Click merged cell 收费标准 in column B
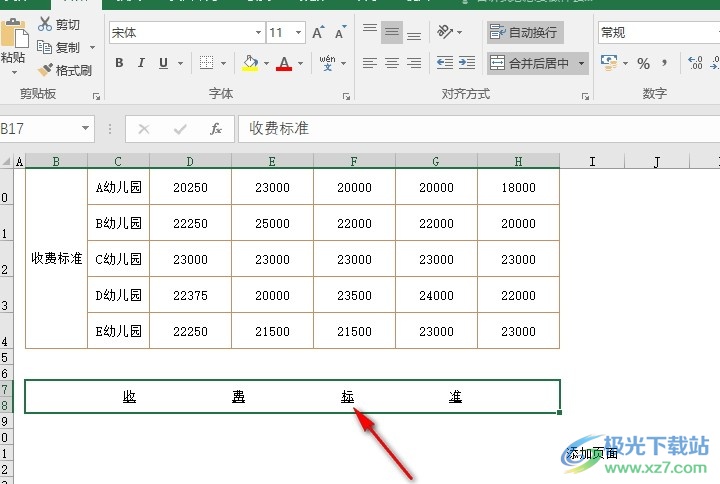Screen dimensions: 720x484 click(56, 259)
